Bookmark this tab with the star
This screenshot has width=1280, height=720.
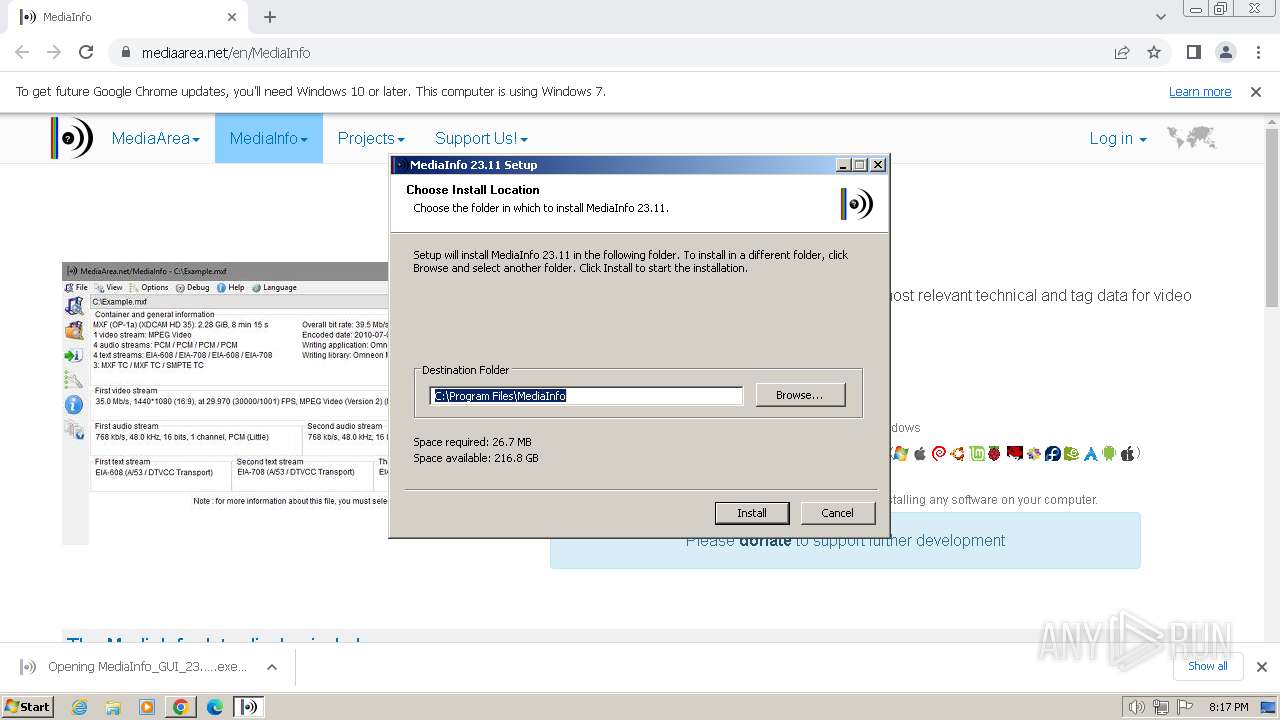tap(1154, 52)
